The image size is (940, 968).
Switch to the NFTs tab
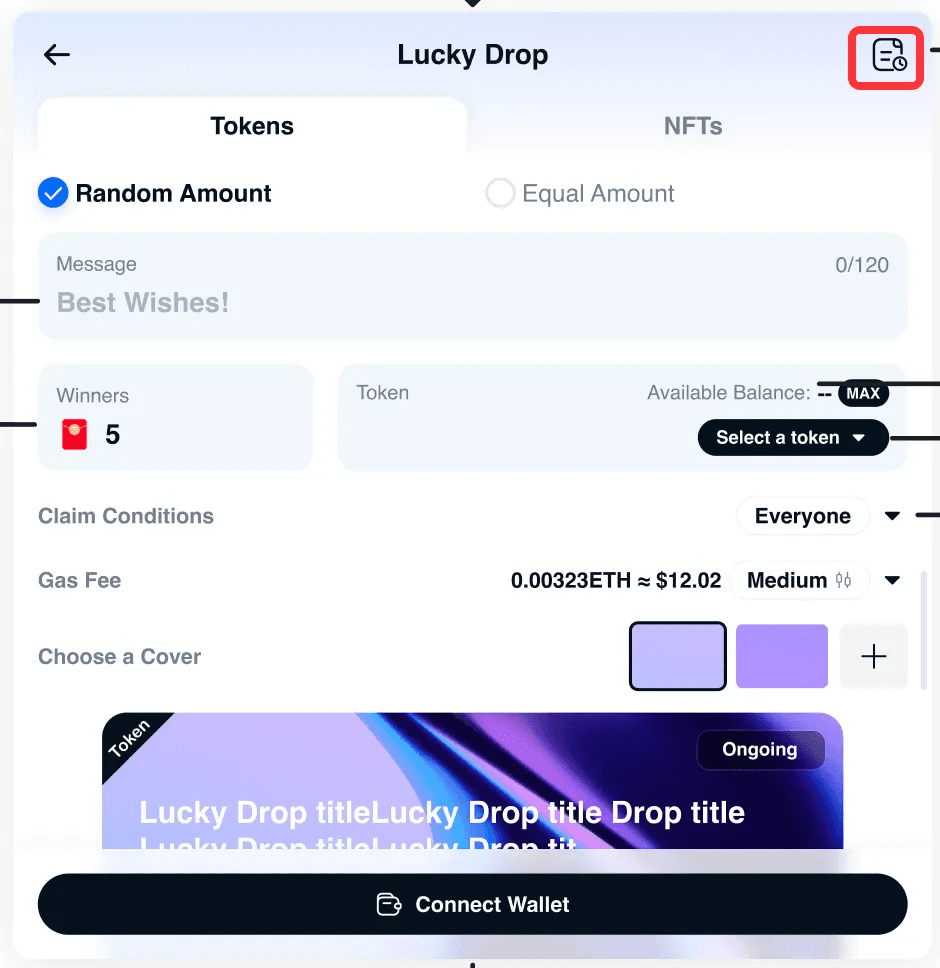click(x=693, y=126)
